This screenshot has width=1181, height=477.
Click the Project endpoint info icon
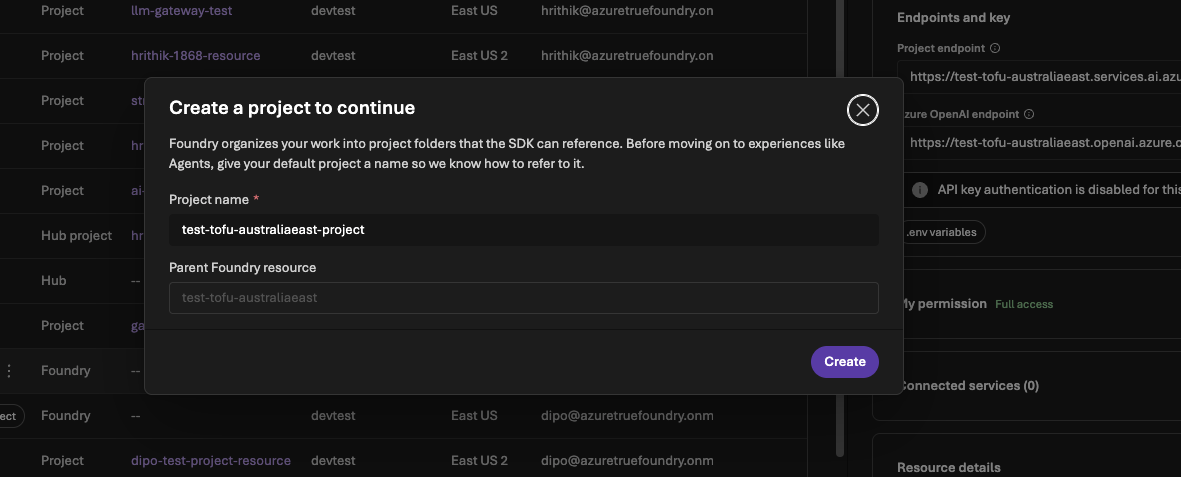pyautogui.click(x=995, y=48)
